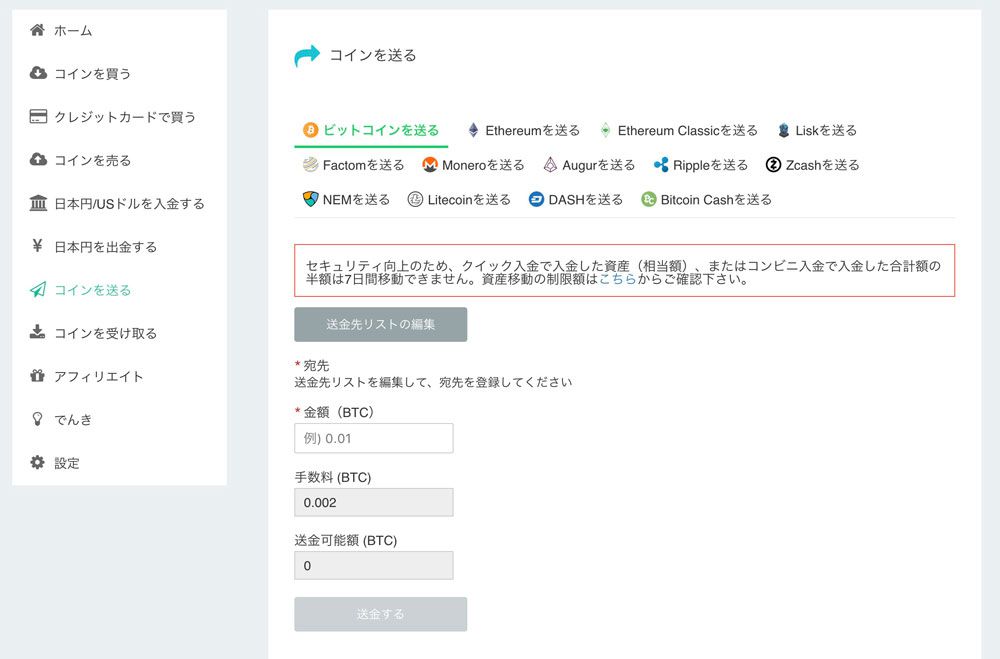Switch to DASHを送る tab
Image resolution: width=1000 pixels, height=659 pixels.
pos(576,199)
